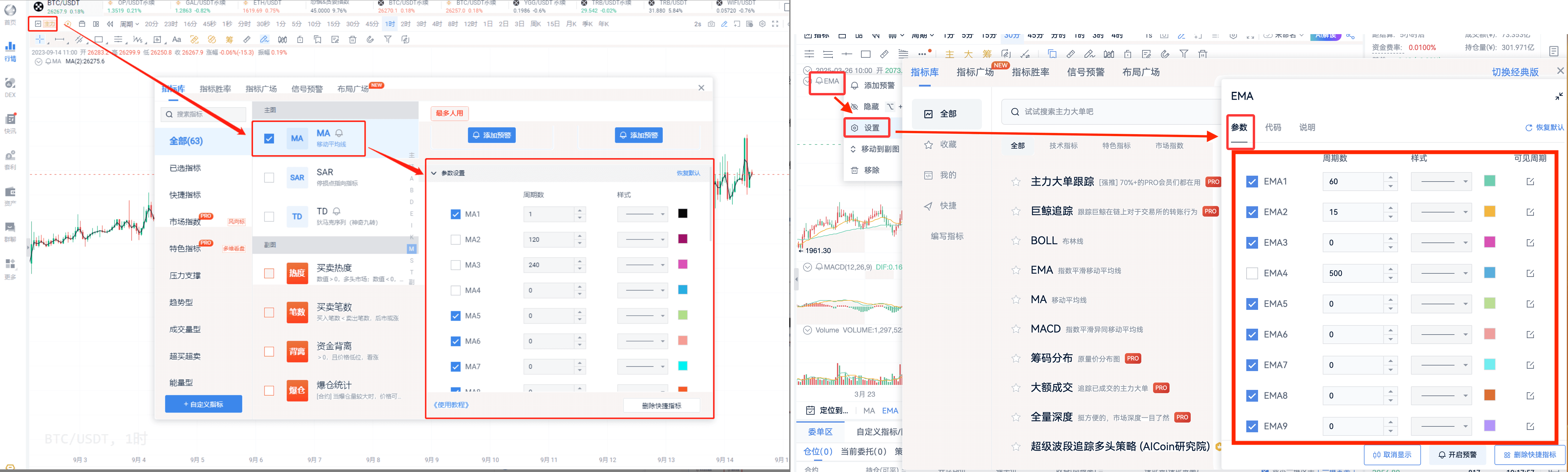Viewport: 1568px width, 472px height.
Task: Enter fullscreen mode in left chart
Action: tap(775, 24)
